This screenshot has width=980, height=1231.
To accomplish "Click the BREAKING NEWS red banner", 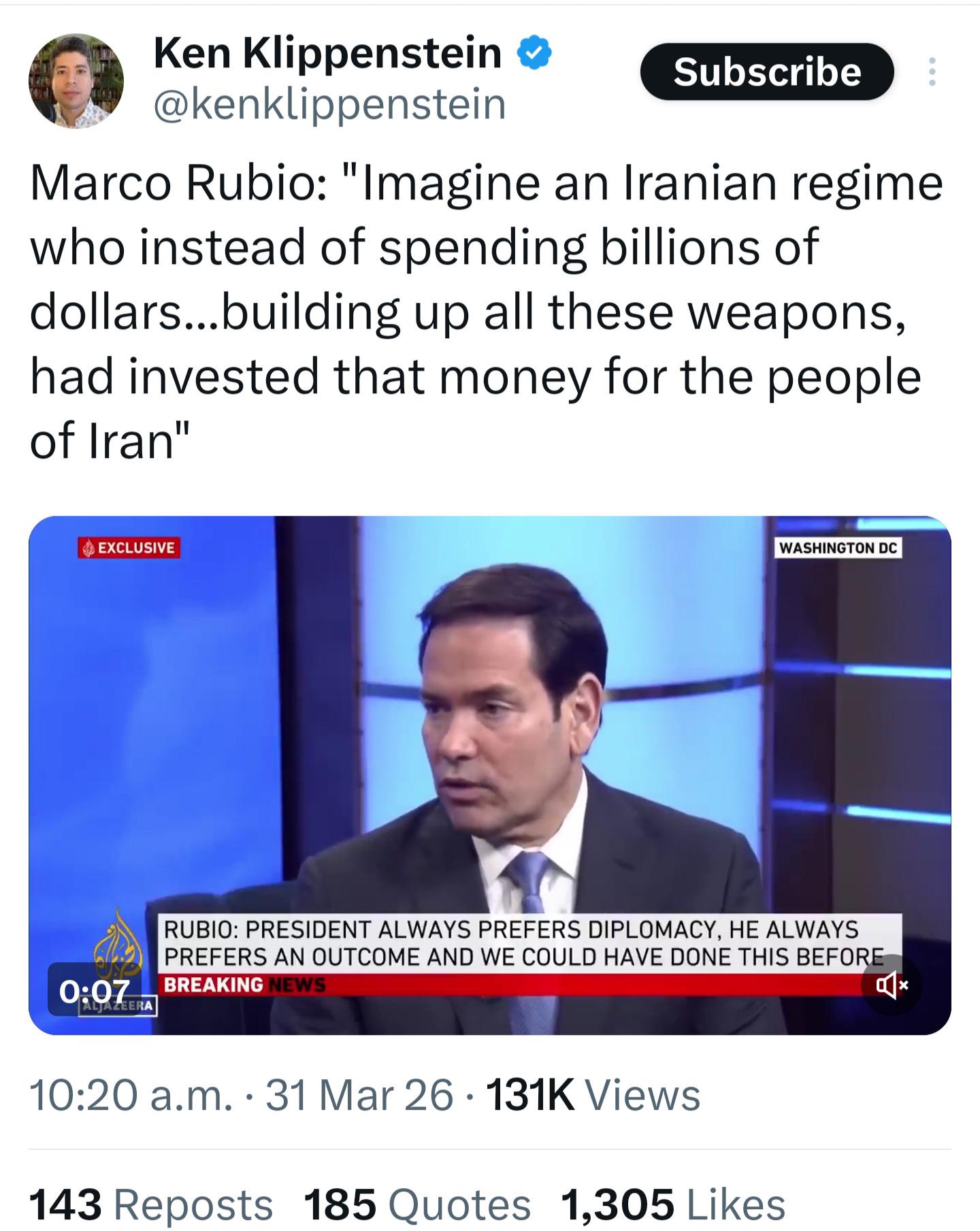I will coord(531,984).
